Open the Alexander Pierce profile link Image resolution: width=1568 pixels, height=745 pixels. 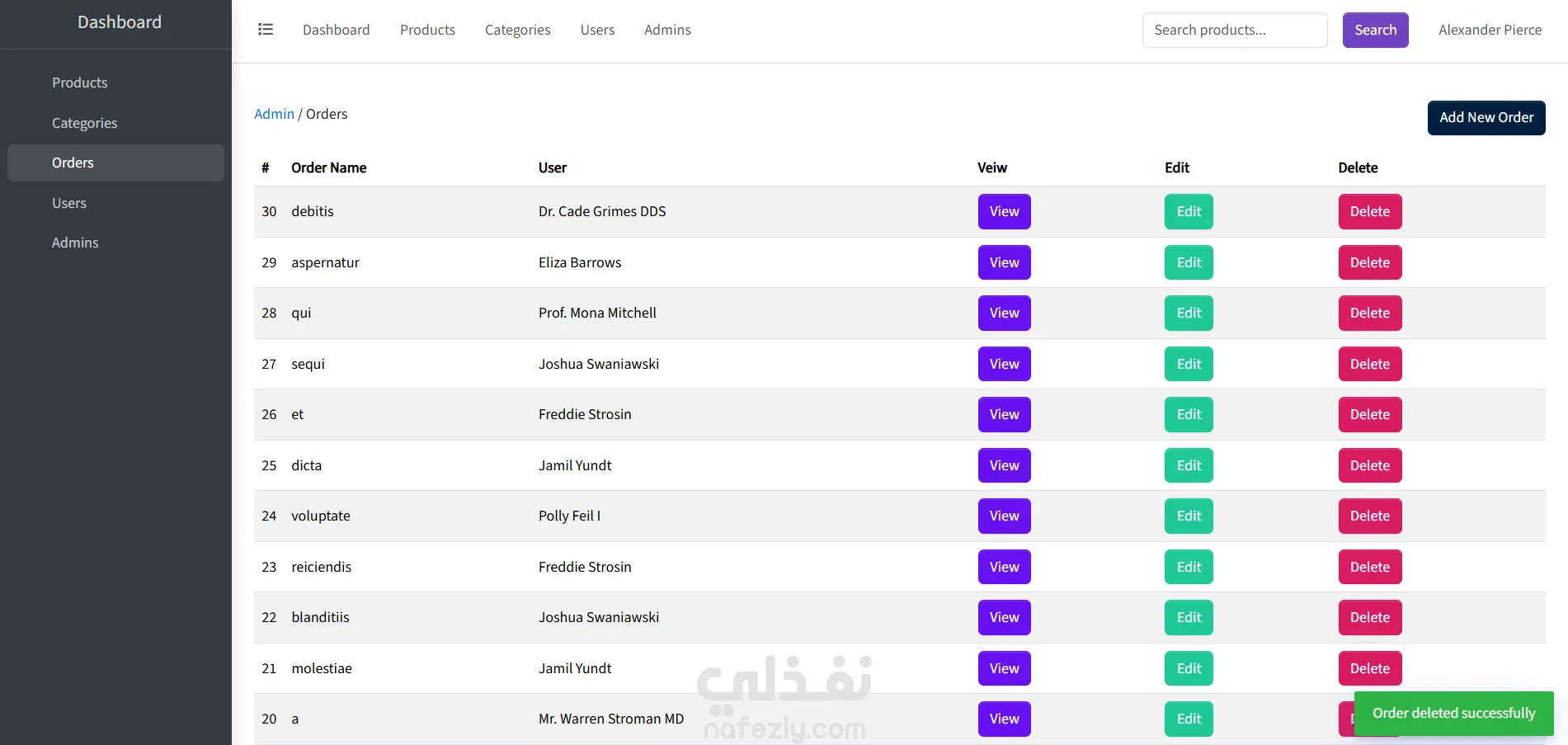pyautogui.click(x=1490, y=30)
